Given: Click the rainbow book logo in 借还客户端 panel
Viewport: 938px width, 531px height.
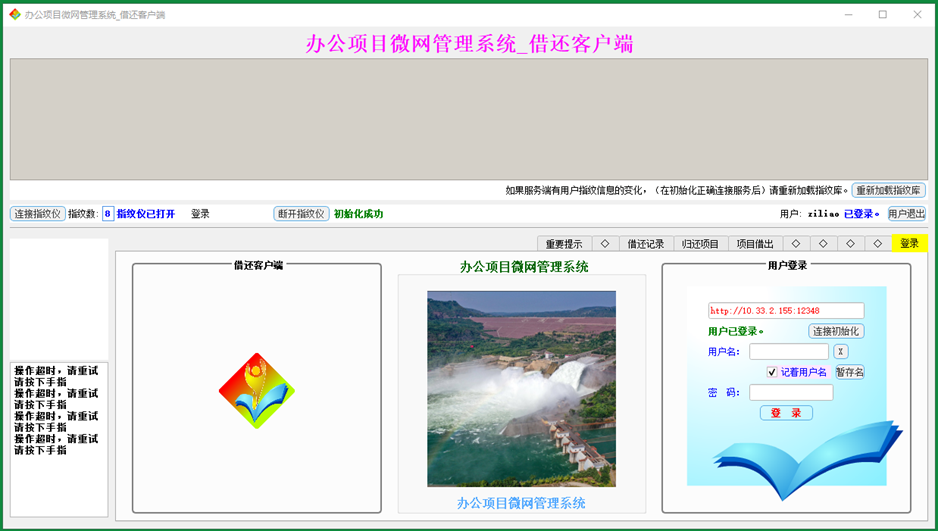Looking at the screenshot, I should 257,391.
